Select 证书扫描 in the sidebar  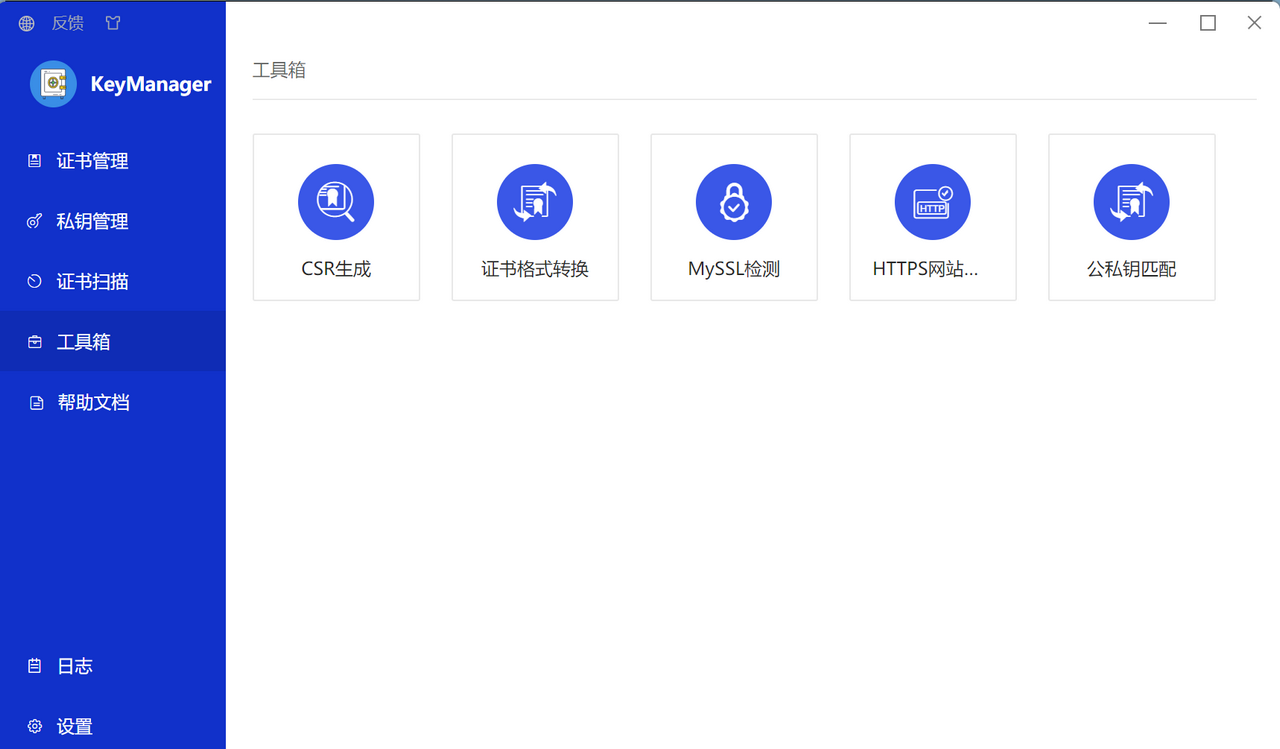(92, 281)
